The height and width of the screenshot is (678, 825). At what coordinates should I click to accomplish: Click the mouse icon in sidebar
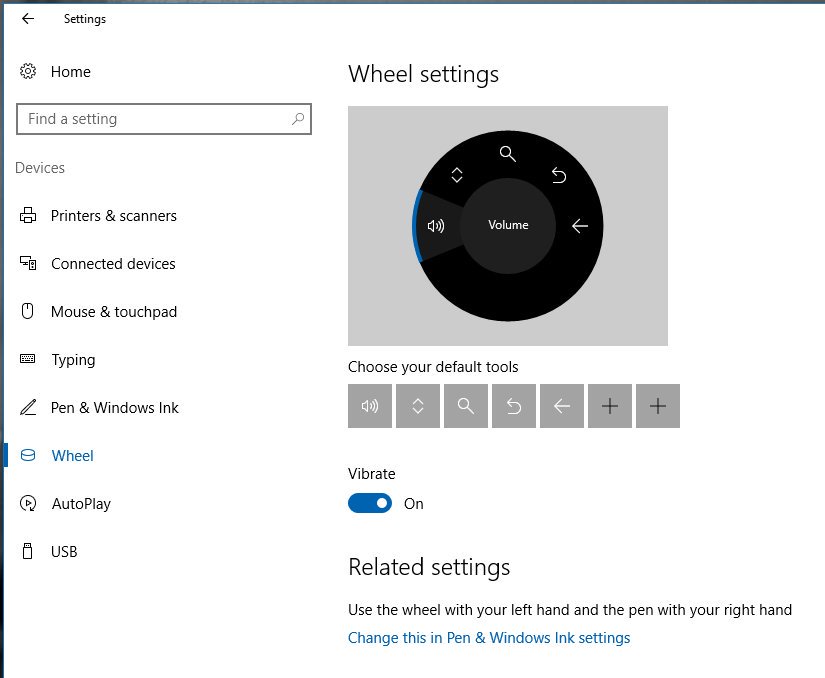point(27,311)
